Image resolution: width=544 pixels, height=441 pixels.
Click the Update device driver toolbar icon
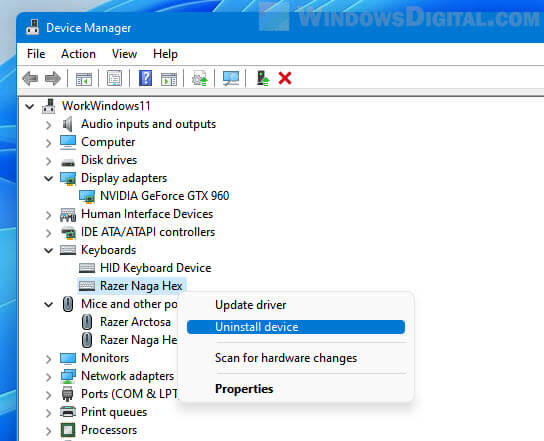(200, 78)
